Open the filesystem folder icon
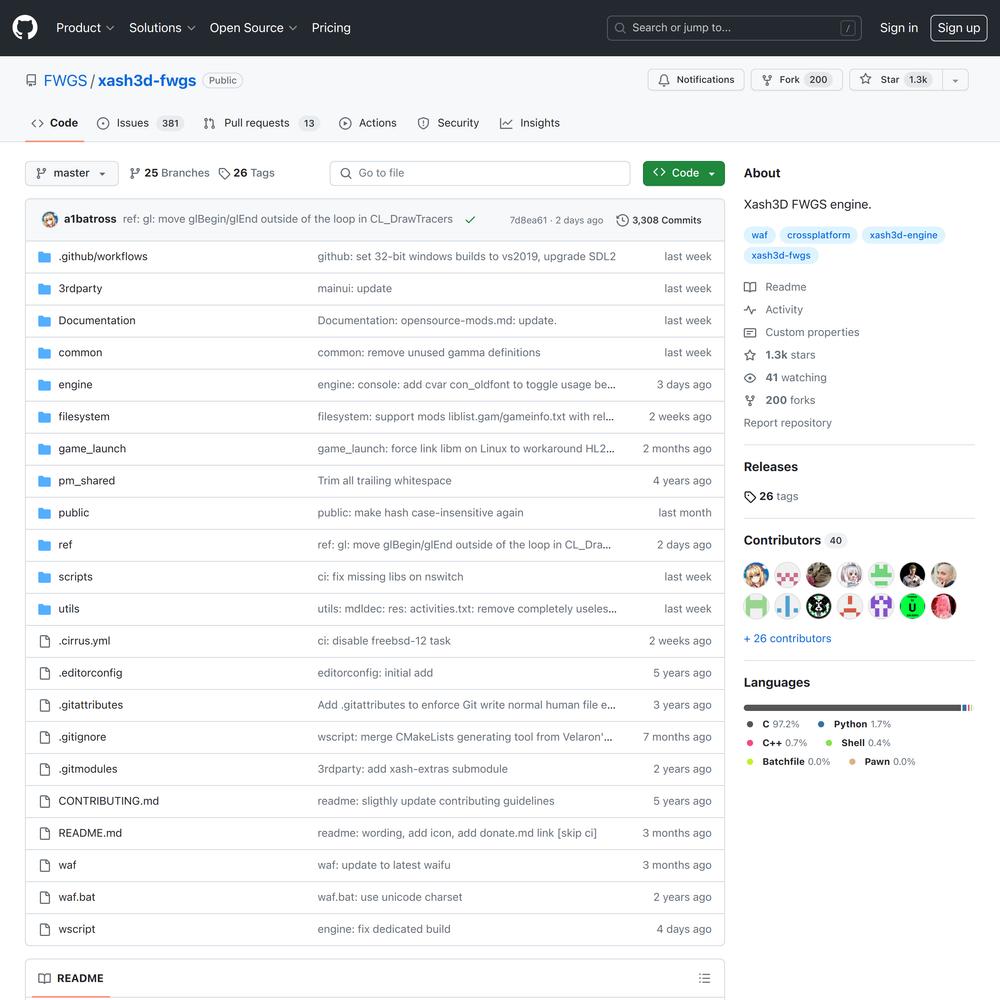The height and width of the screenshot is (1000, 1000). click(44, 417)
